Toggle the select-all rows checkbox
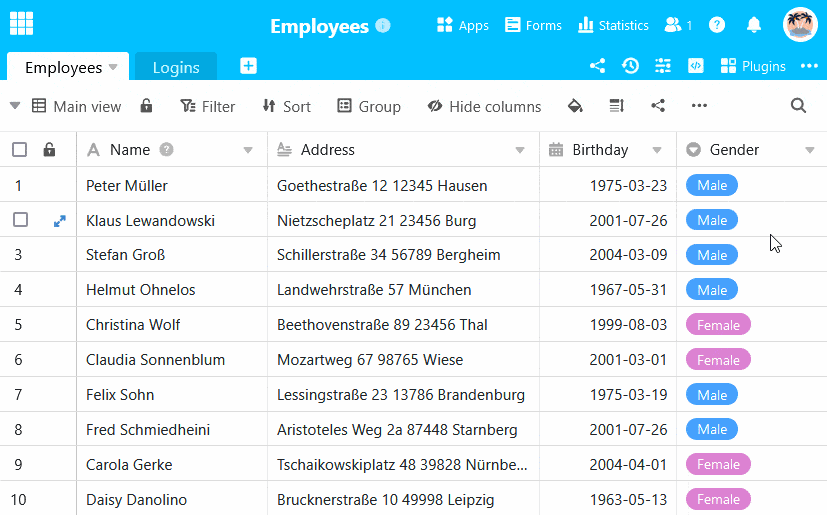The height and width of the screenshot is (515, 827). (20, 150)
